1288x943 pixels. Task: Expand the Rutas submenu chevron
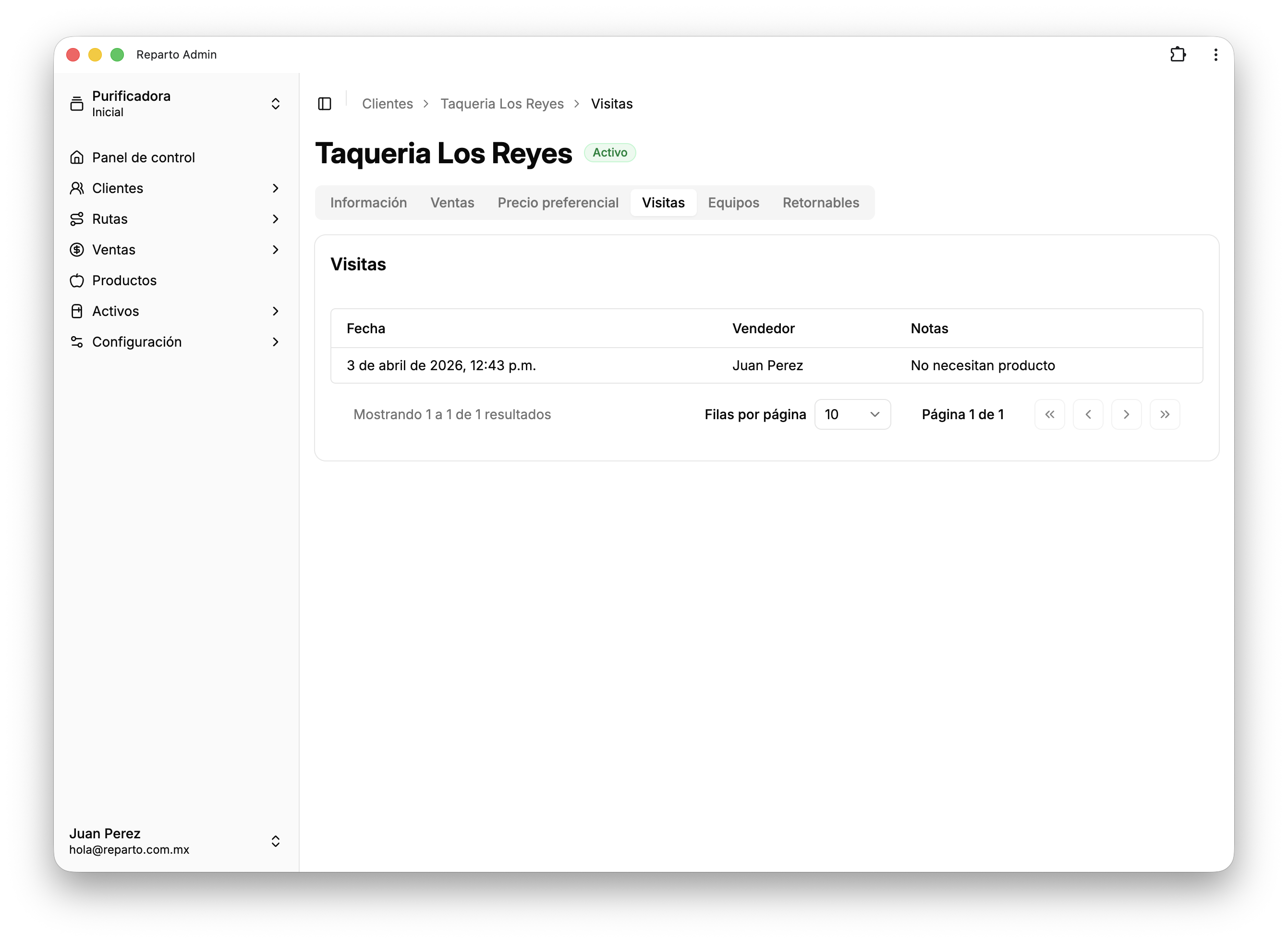[275, 219]
